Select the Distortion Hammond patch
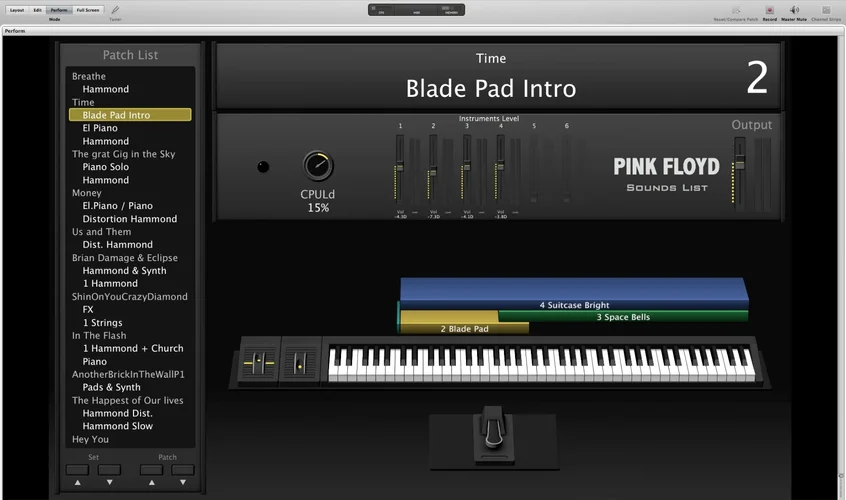Image resolution: width=846 pixels, height=500 pixels. coord(129,218)
